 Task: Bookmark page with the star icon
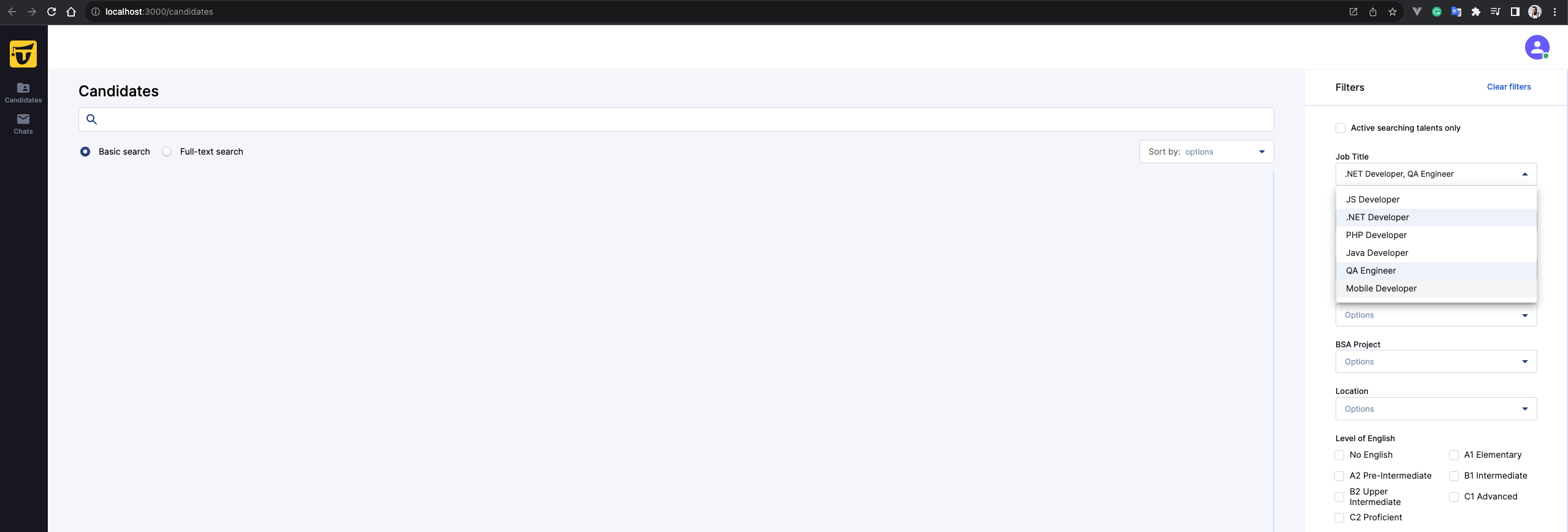[1392, 12]
